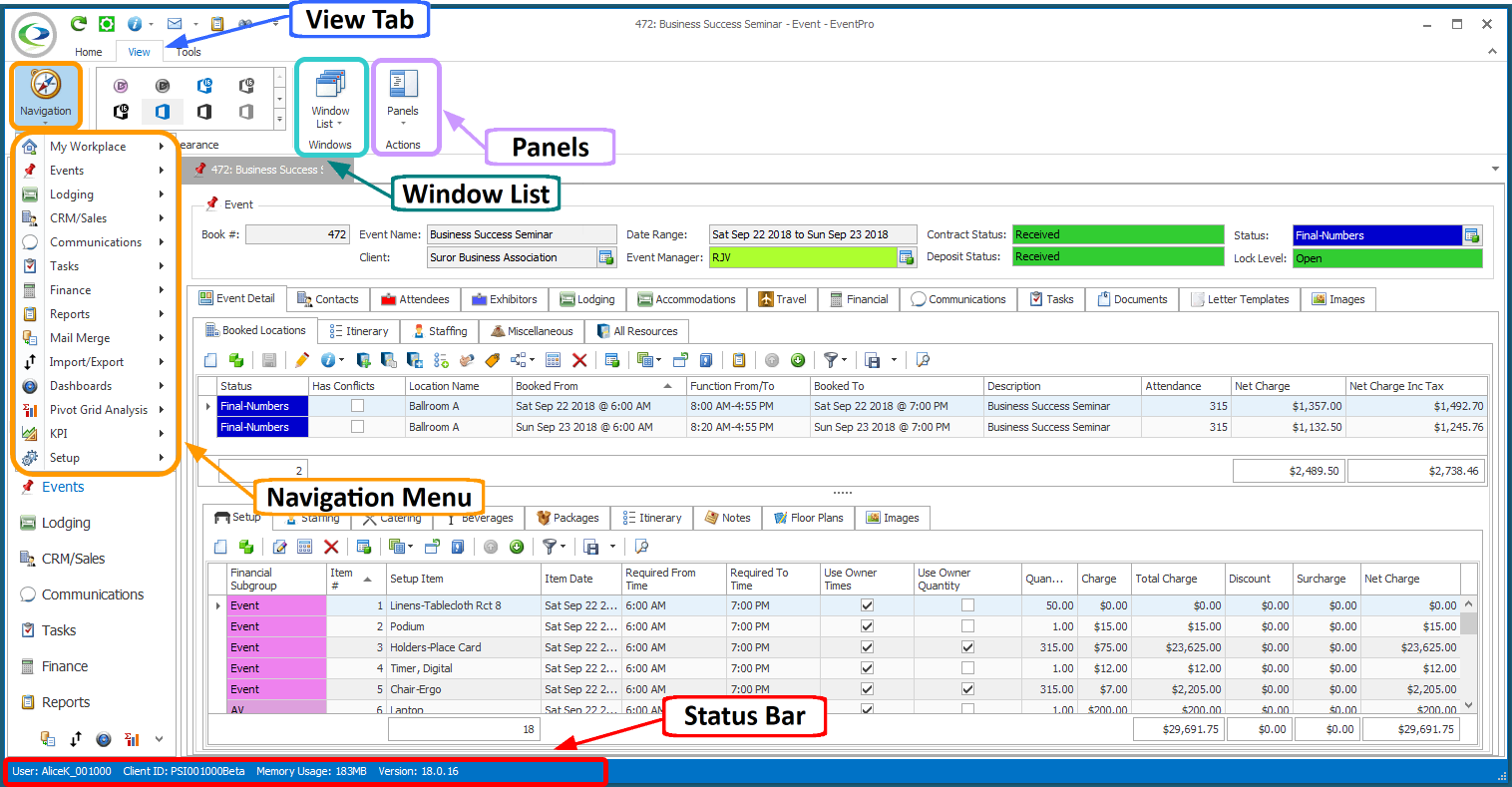The image size is (1512, 787).
Task: Open Communications in the navigation sidebar
Action: [x=93, y=594]
